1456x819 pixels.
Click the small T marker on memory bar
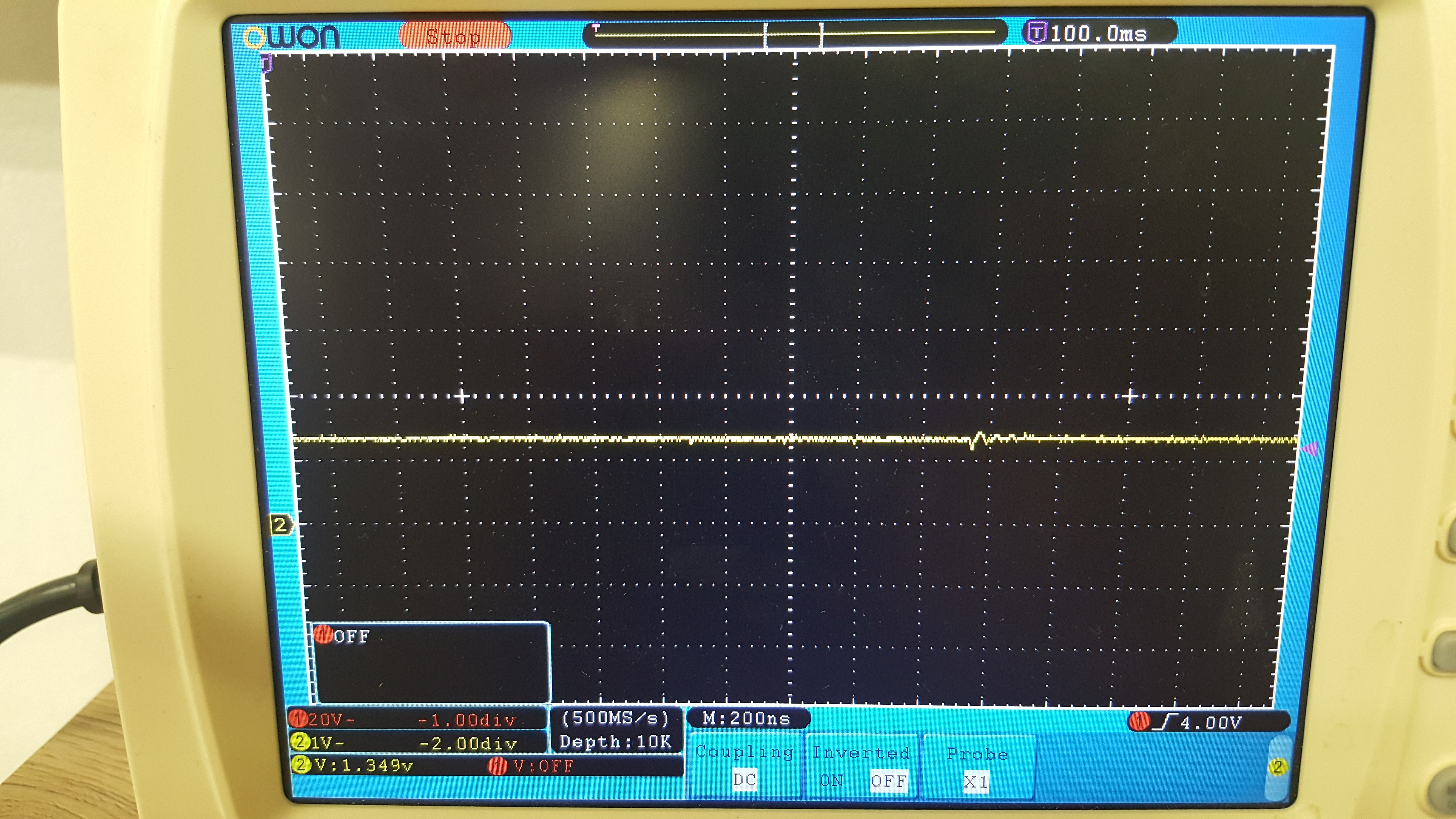click(595, 28)
